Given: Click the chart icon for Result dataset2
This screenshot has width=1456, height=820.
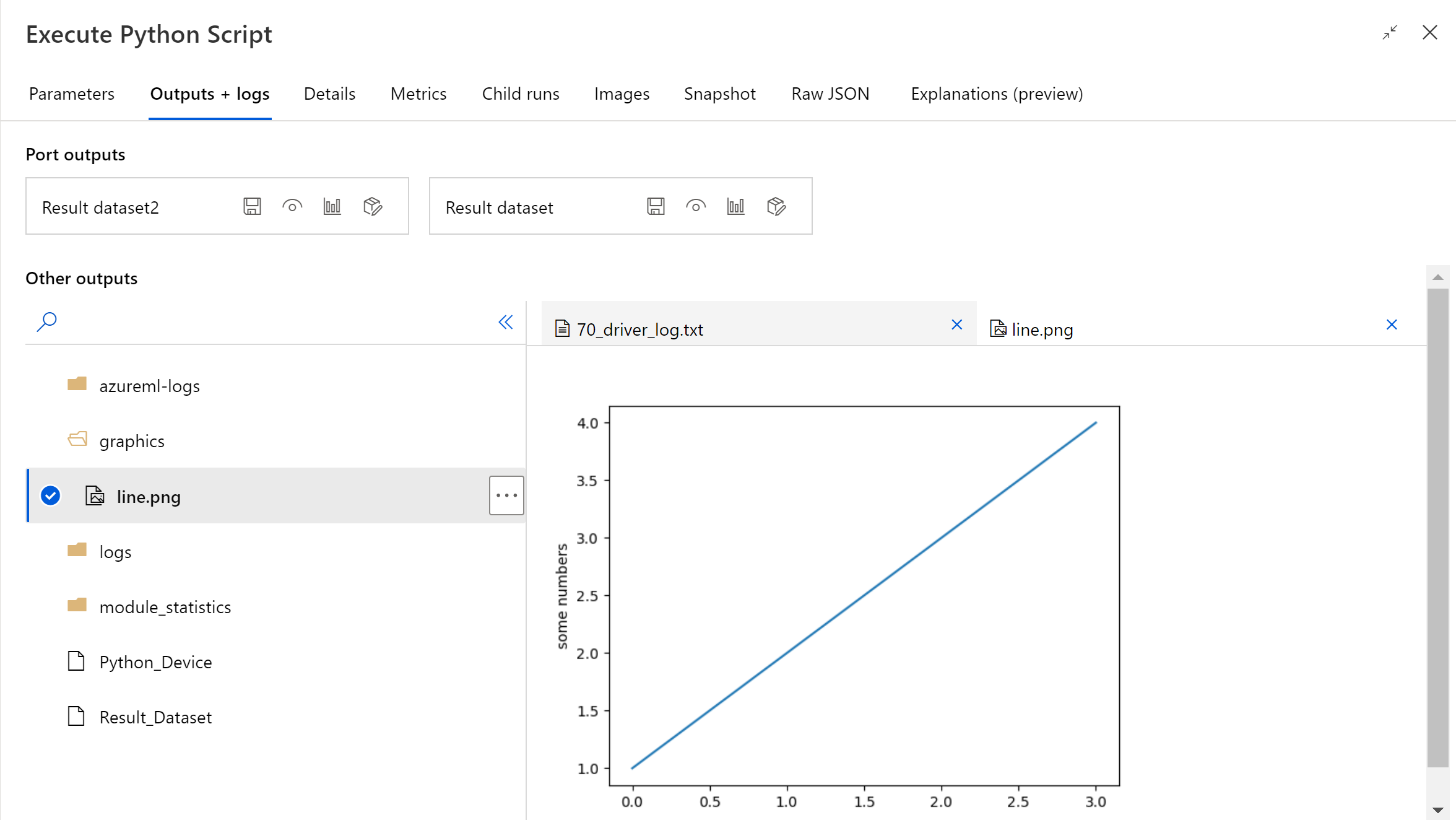Looking at the screenshot, I should click(332, 207).
